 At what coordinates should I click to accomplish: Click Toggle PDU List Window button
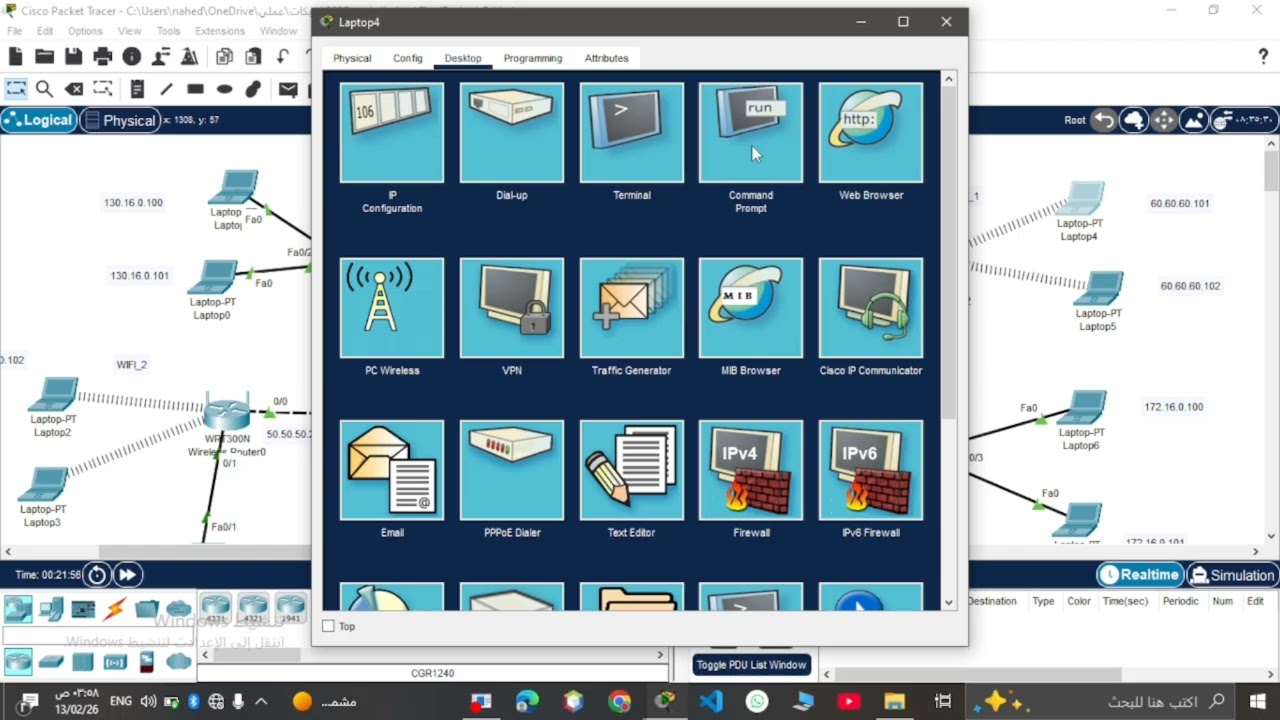pos(751,665)
